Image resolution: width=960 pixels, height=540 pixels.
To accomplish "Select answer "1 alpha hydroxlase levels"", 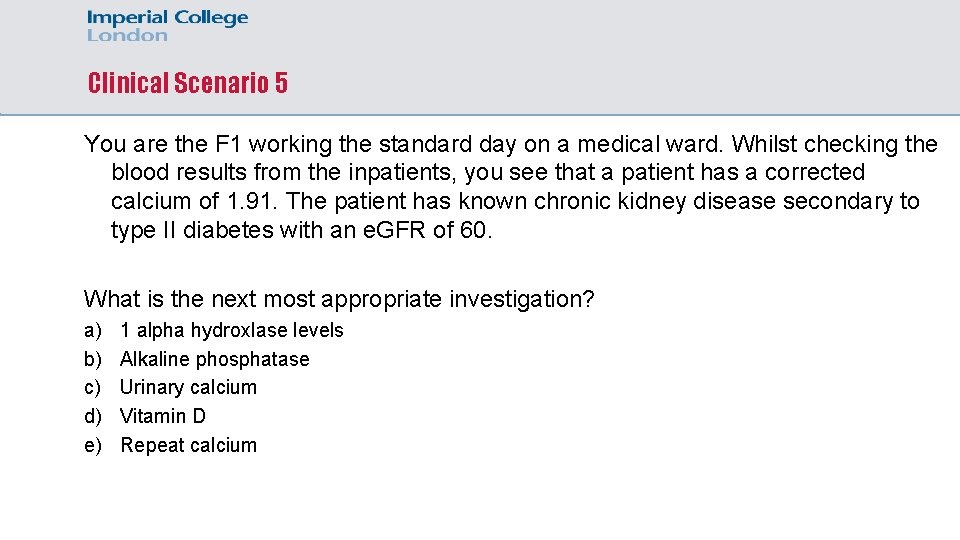I will coord(231,330).
